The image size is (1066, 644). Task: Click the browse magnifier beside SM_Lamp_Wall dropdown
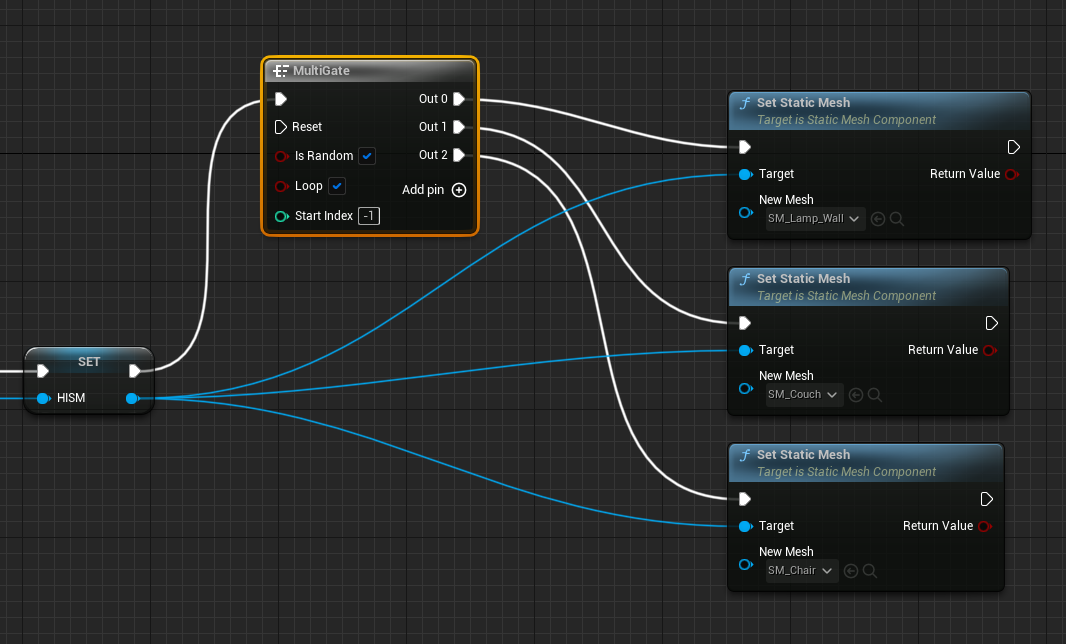tap(896, 218)
